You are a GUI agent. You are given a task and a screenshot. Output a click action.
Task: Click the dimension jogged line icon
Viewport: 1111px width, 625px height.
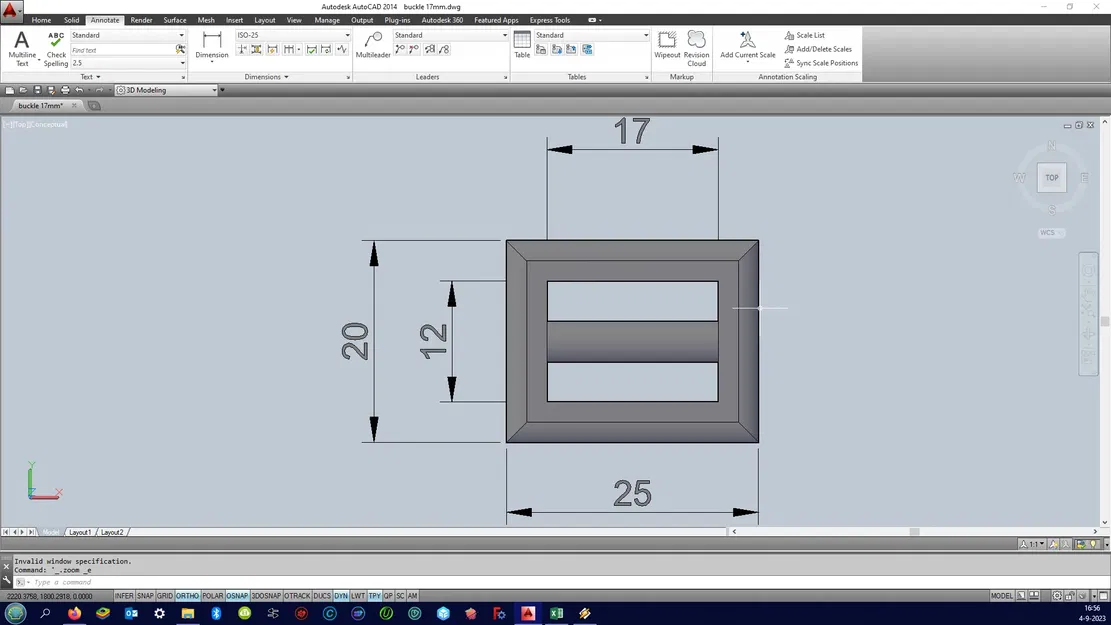click(342, 50)
